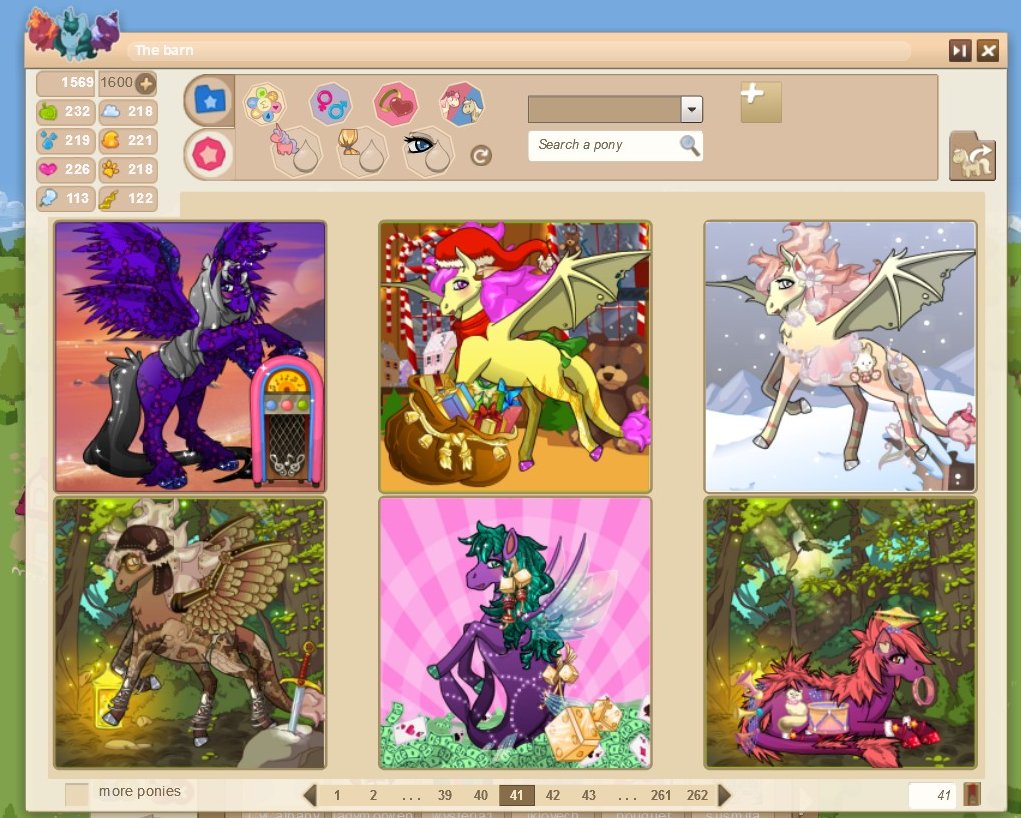Reset filters with circular arrow icon
The width and height of the screenshot is (1021, 818).
(x=481, y=156)
